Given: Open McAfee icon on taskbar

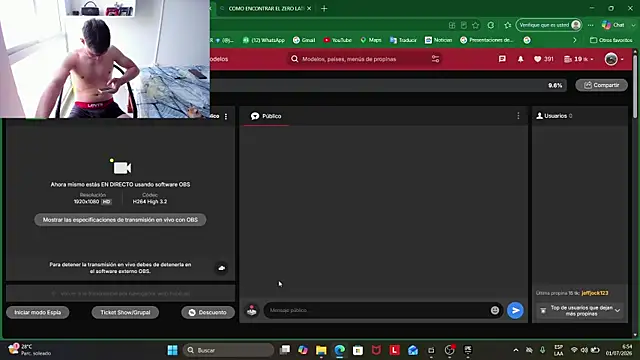Looking at the screenshot, I should click(x=376, y=350).
